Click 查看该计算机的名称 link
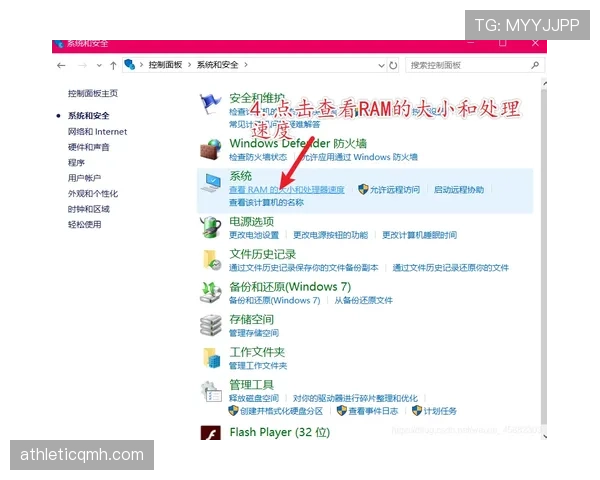This screenshot has height=480, width=600. pyautogui.click(x=266, y=202)
